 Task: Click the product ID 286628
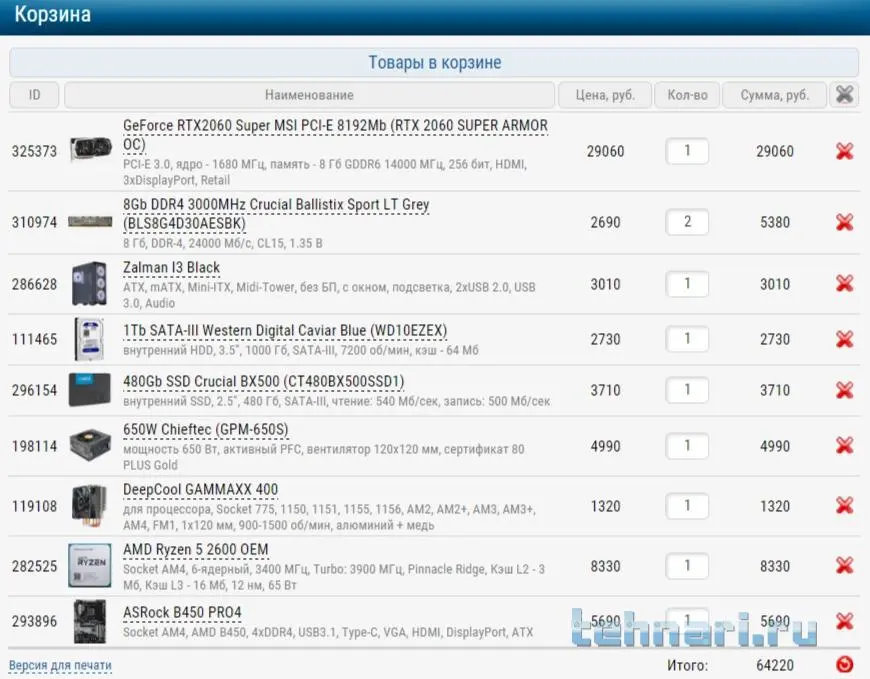point(34,284)
